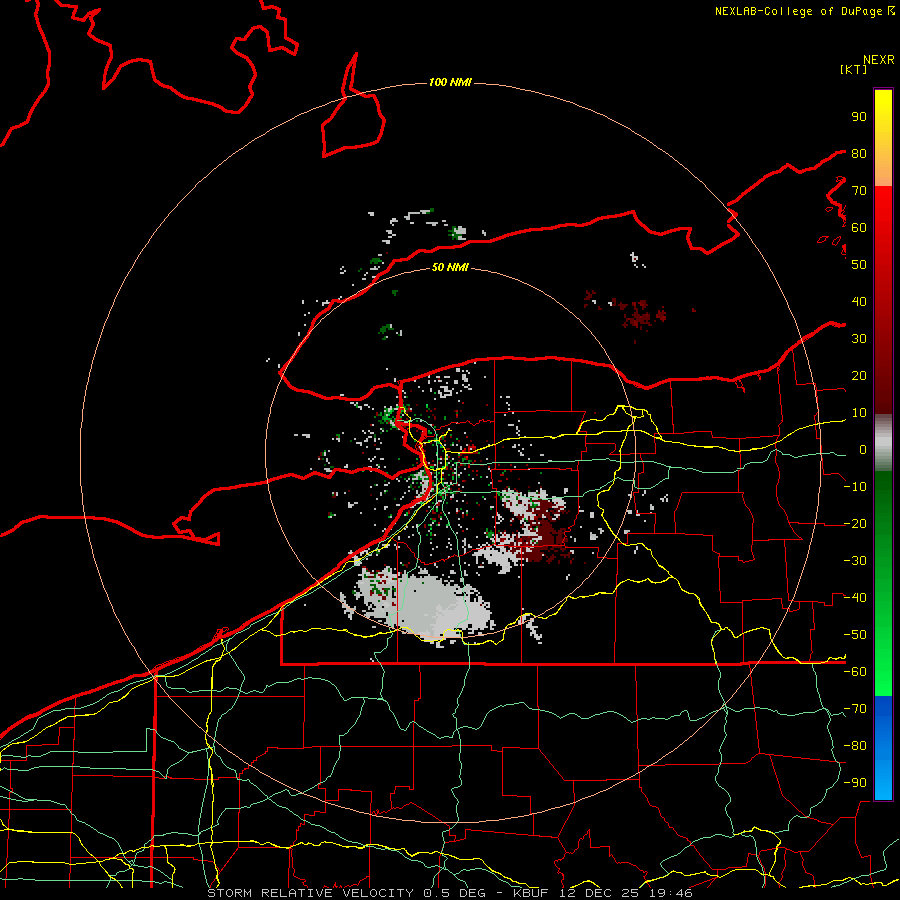Pick the orange segment of color bar

[883, 170]
